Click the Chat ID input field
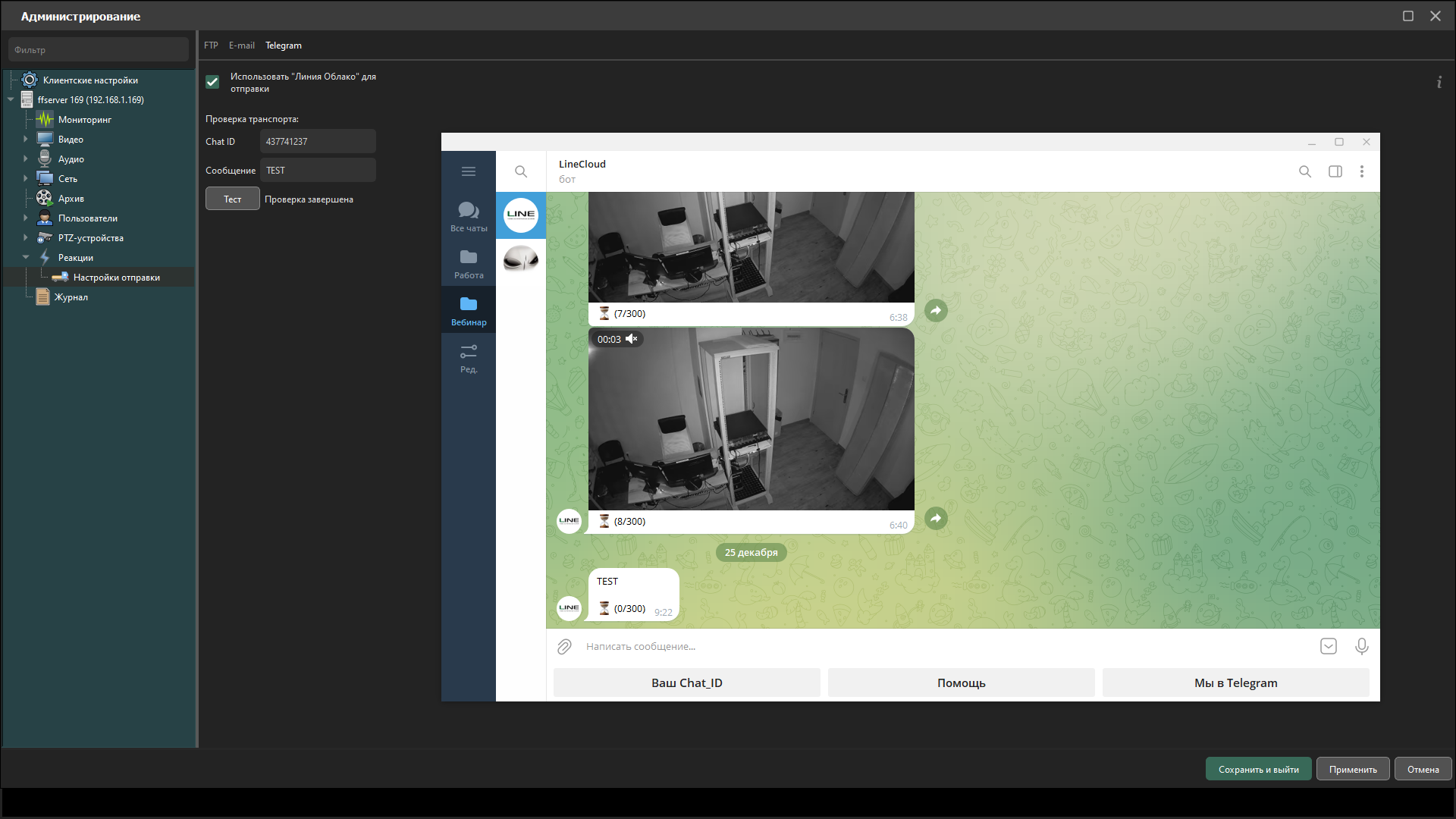 click(x=318, y=142)
